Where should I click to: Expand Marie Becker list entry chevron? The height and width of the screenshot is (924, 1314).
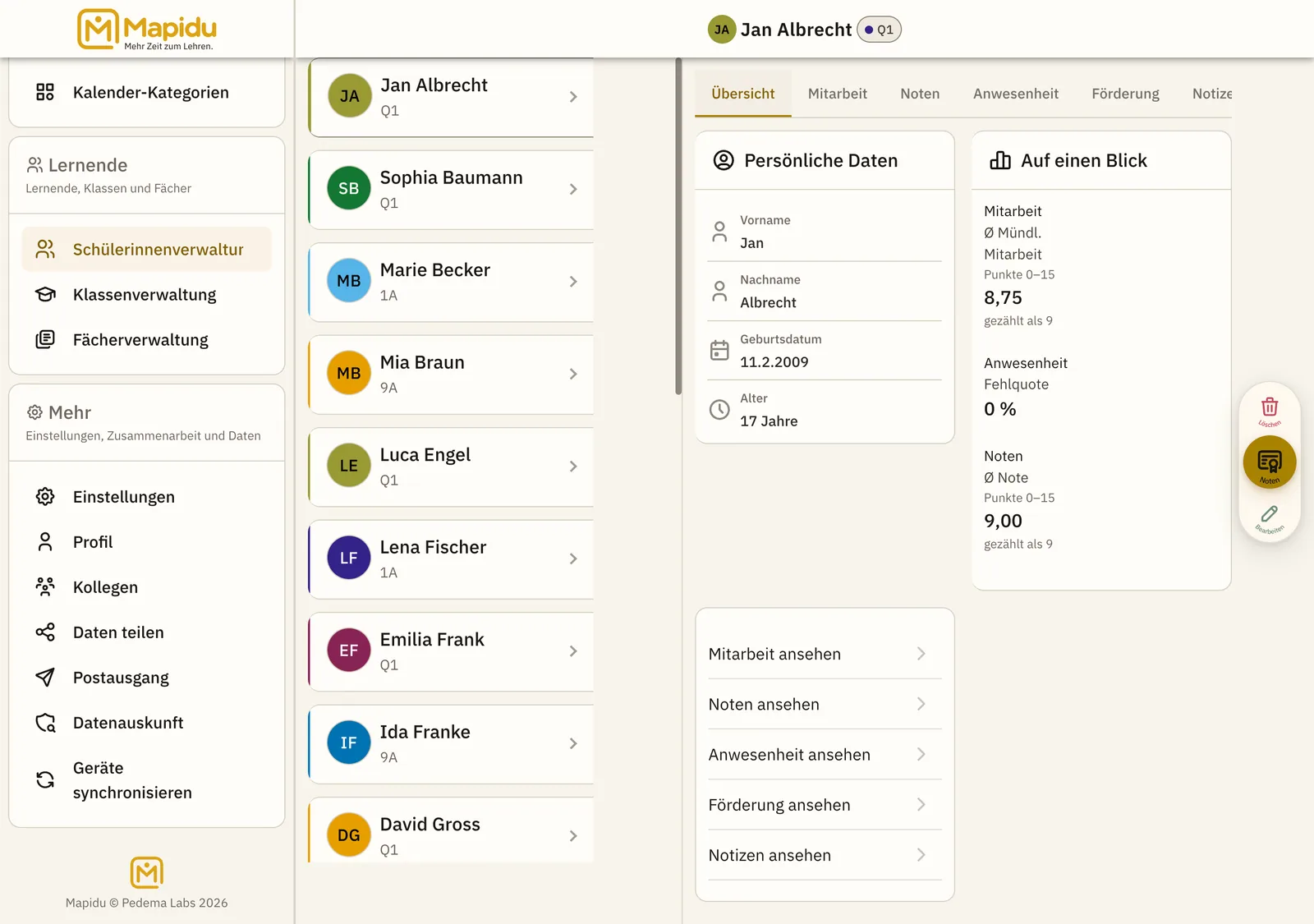point(573,282)
